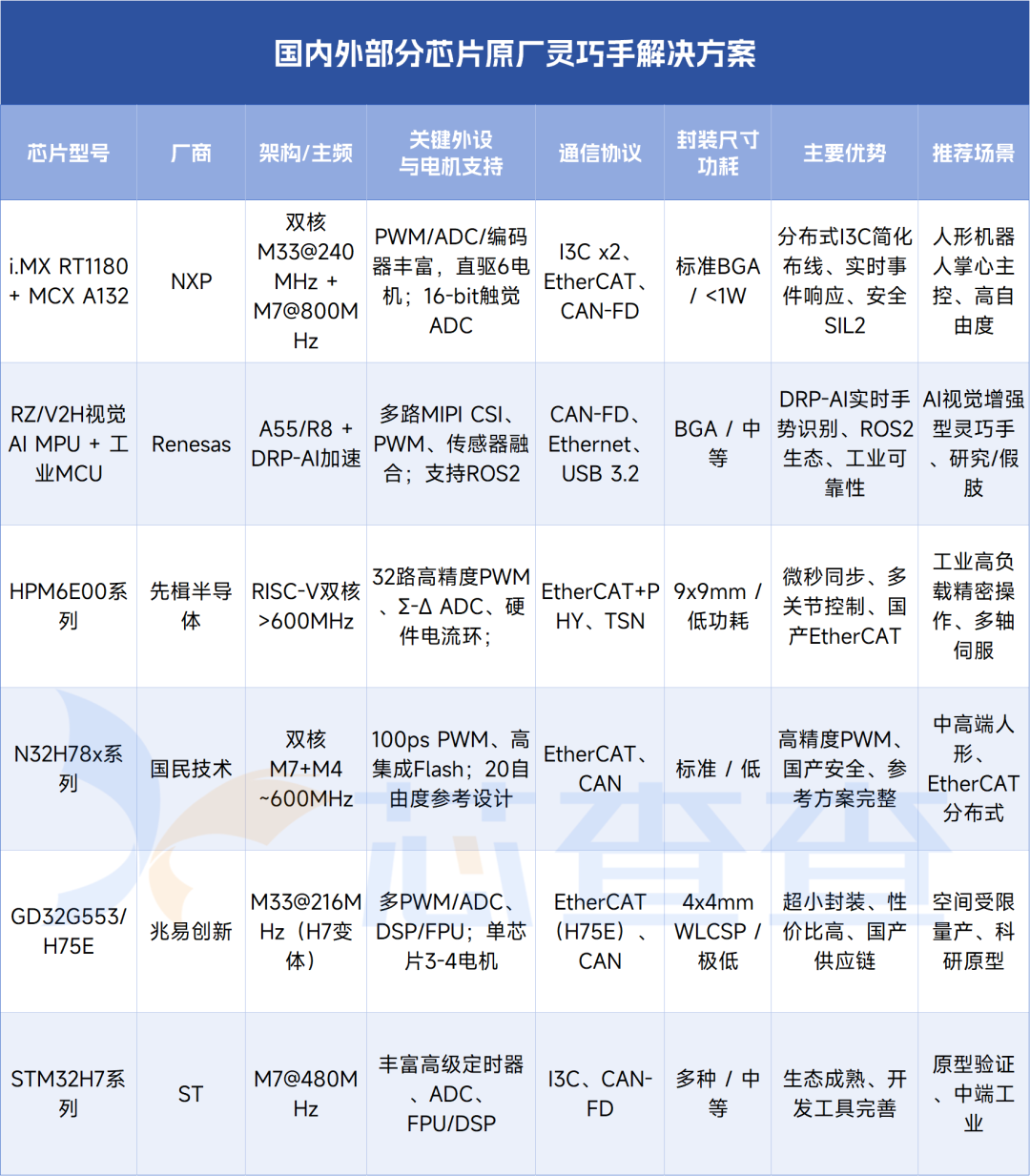The height and width of the screenshot is (1176, 1030).
Task: Select the 工业高负载精密操作 scenario cell
Action: point(974,607)
